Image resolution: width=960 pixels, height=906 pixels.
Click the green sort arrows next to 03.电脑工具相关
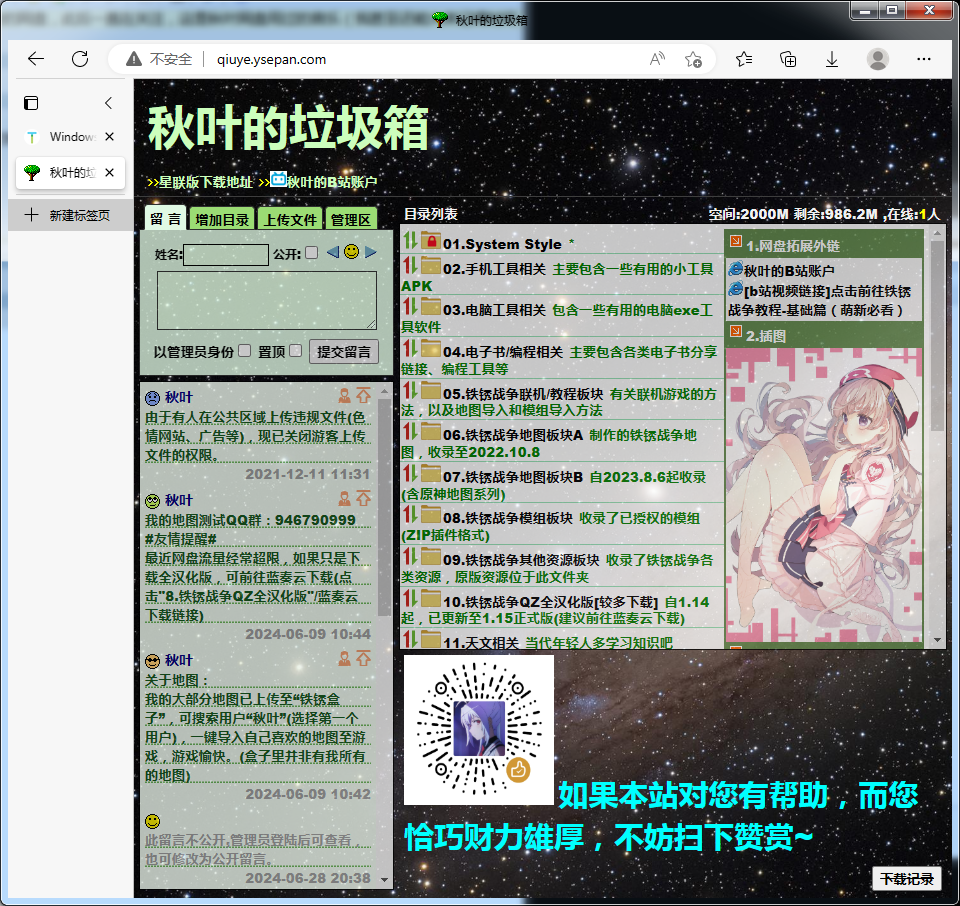pos(409,306)
